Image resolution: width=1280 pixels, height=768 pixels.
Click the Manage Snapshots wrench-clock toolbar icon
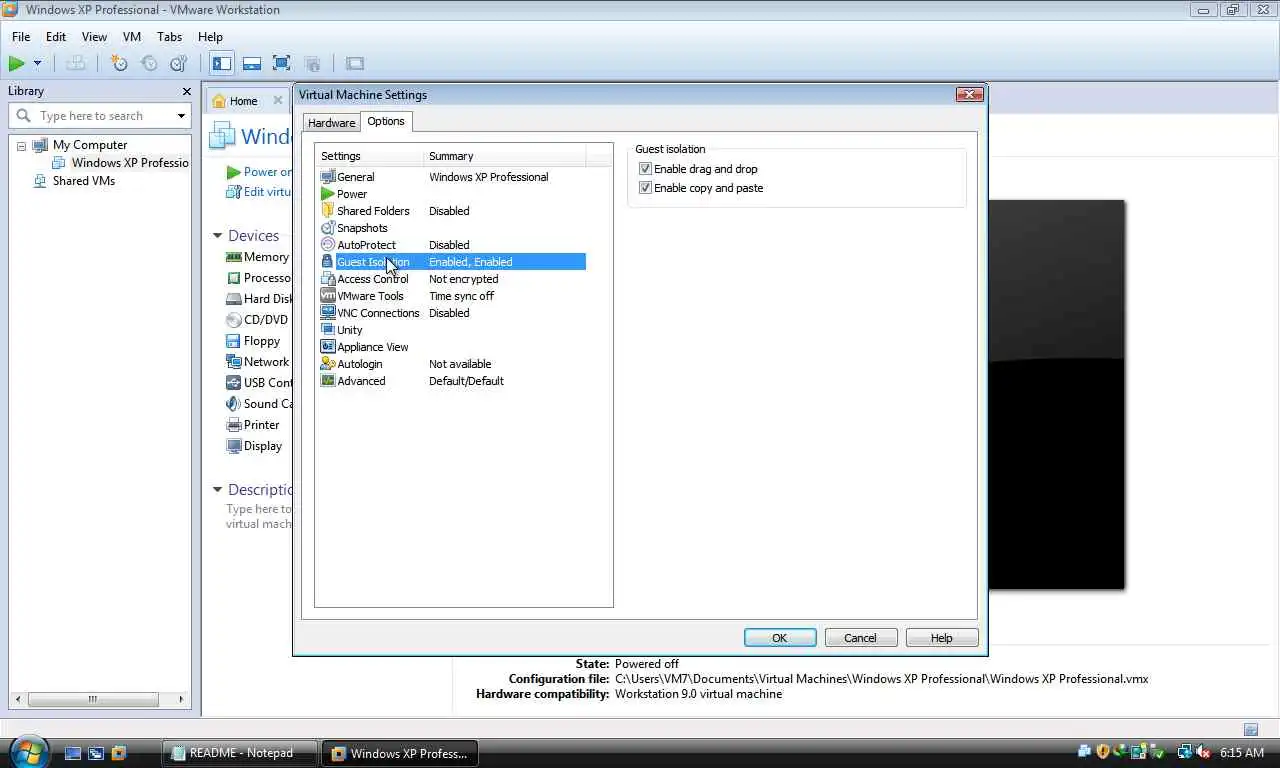coord(179,63)
